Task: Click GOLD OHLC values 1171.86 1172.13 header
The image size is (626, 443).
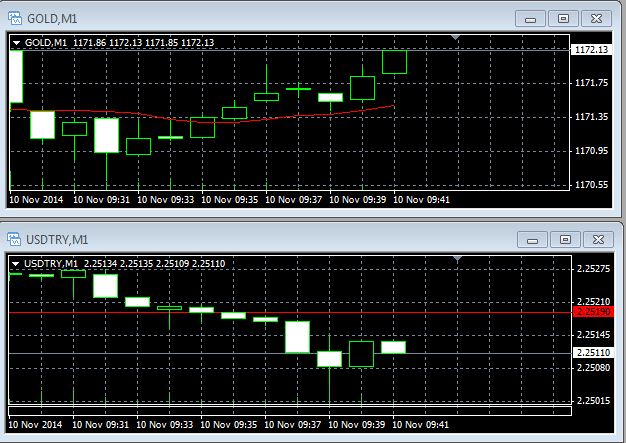Action: point(144,43)
